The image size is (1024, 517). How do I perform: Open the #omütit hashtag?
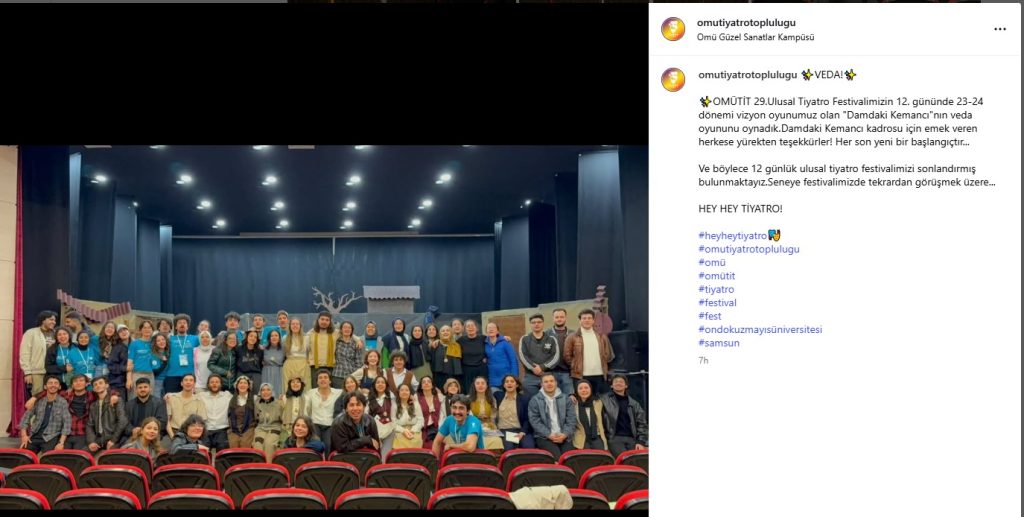[x=716, y=276]
